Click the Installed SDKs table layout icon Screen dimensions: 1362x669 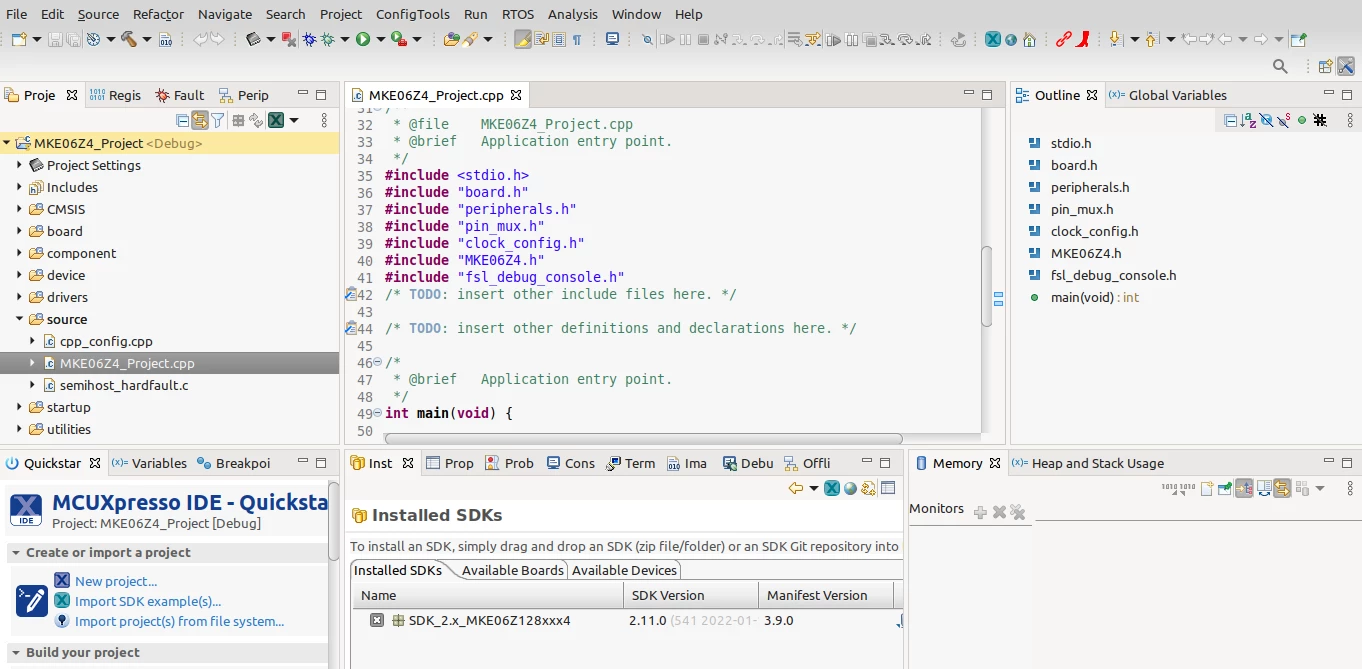(888, 488)
